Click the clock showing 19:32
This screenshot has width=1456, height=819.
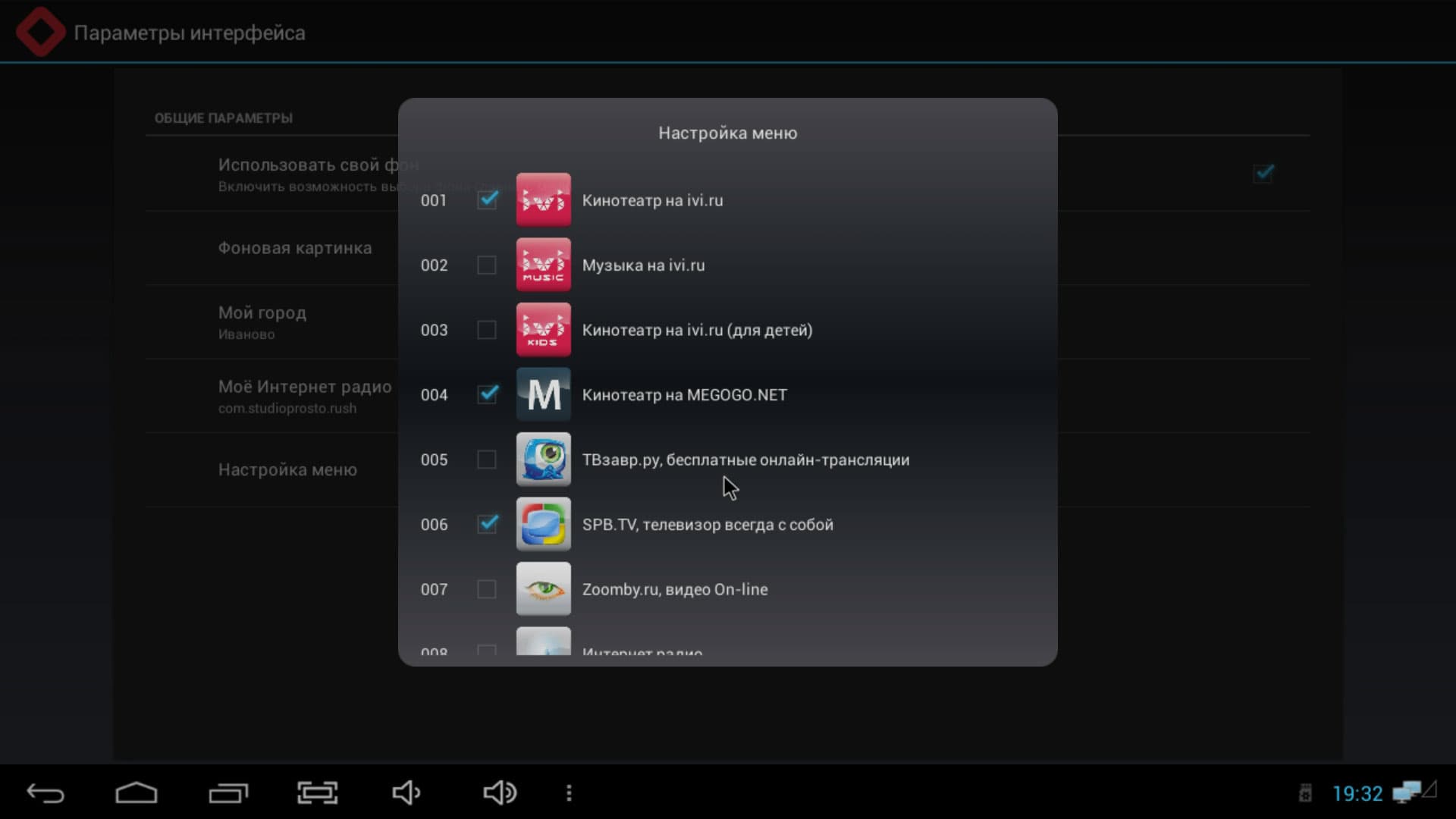[1357, 794]
